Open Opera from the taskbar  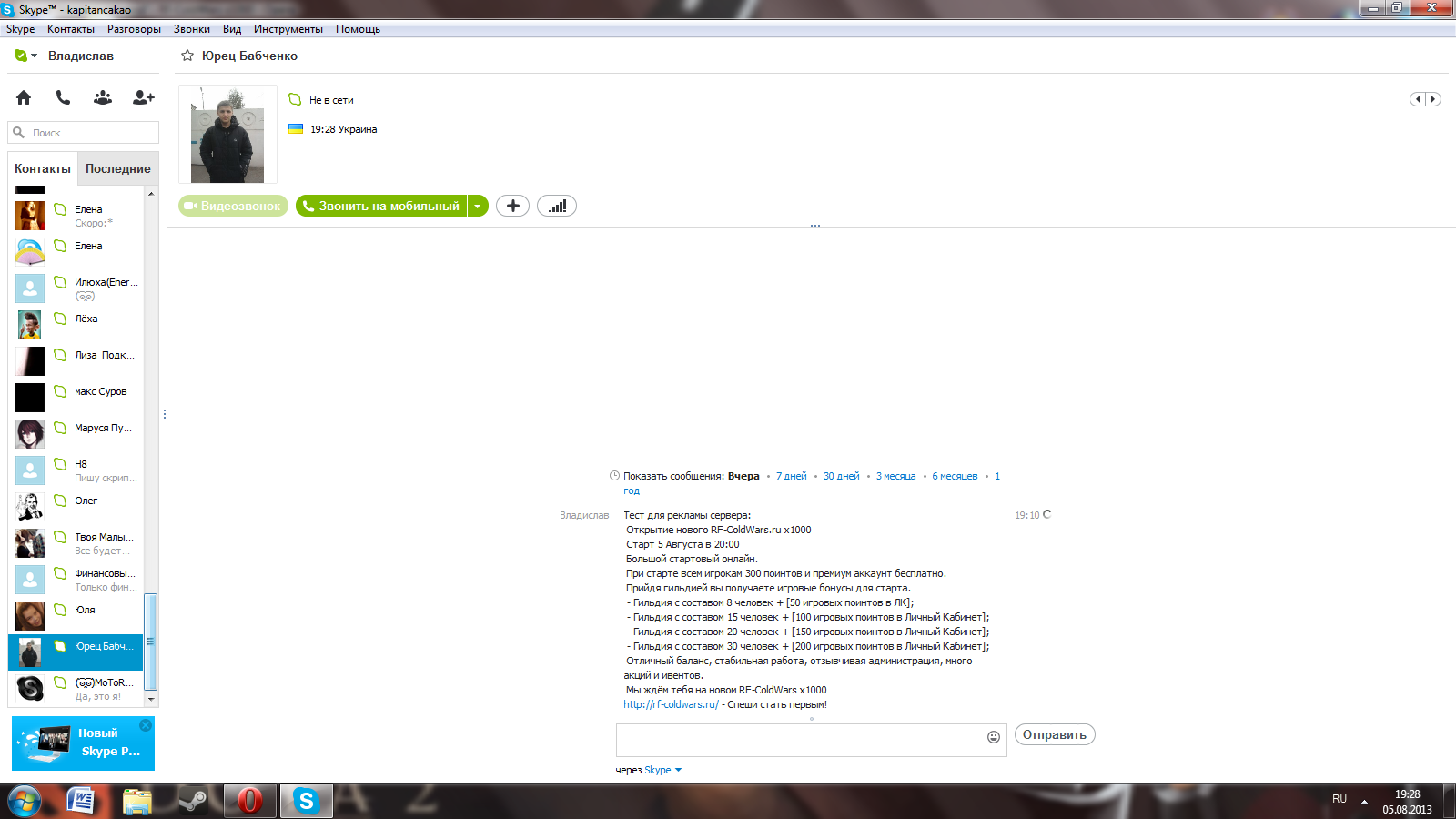coord(249,801)
